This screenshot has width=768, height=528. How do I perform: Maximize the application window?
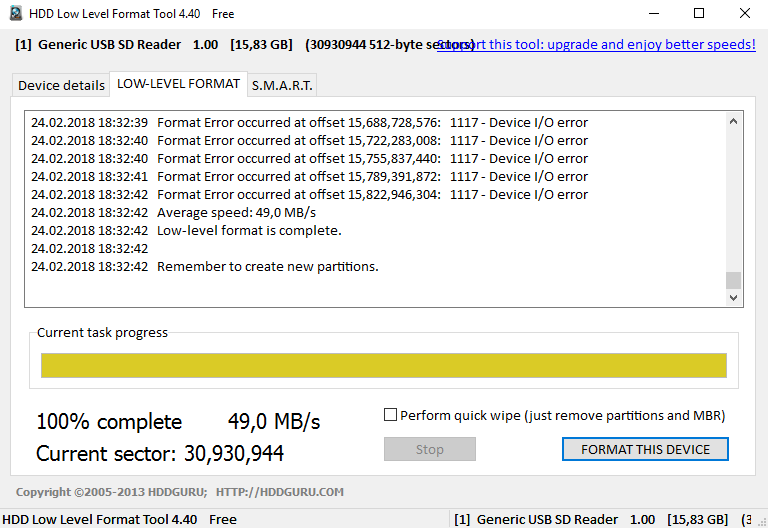click(x=698, y=14)
